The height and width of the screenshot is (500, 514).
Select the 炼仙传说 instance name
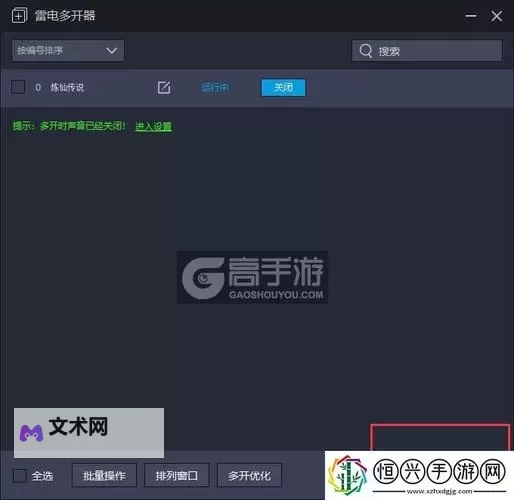67,88
